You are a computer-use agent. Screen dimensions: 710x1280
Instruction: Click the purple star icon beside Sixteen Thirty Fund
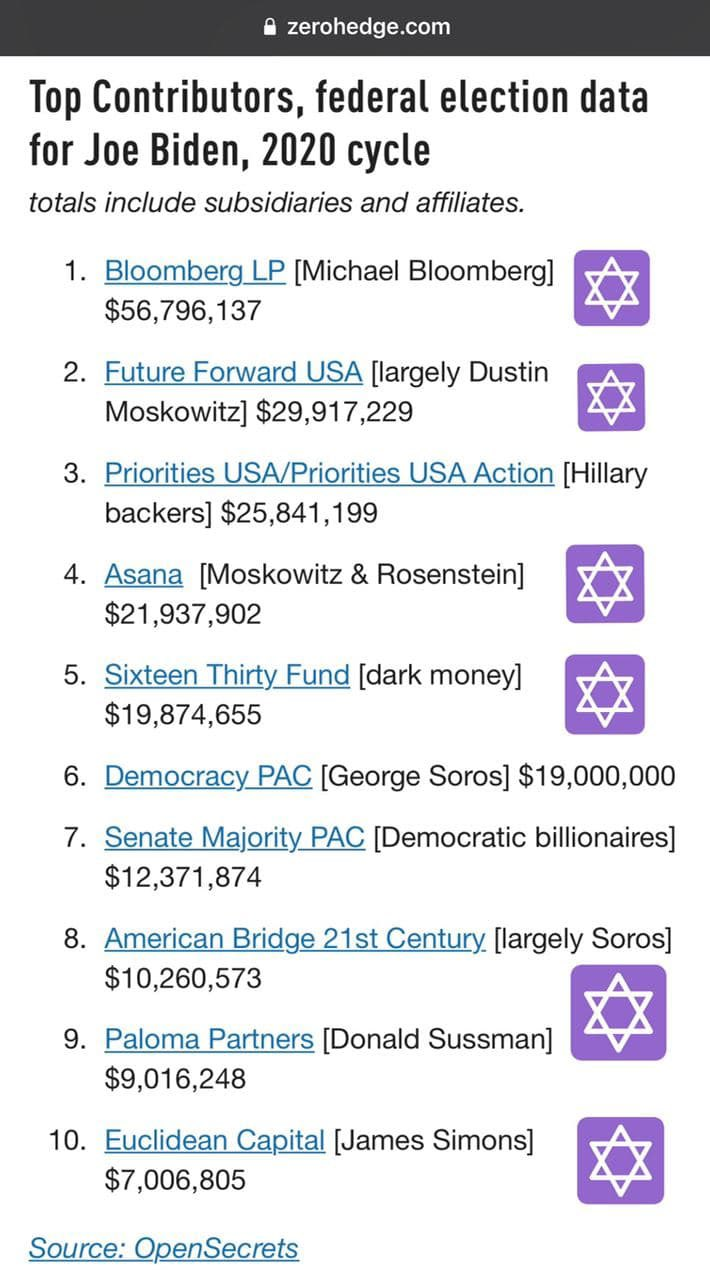click(605, 694)
